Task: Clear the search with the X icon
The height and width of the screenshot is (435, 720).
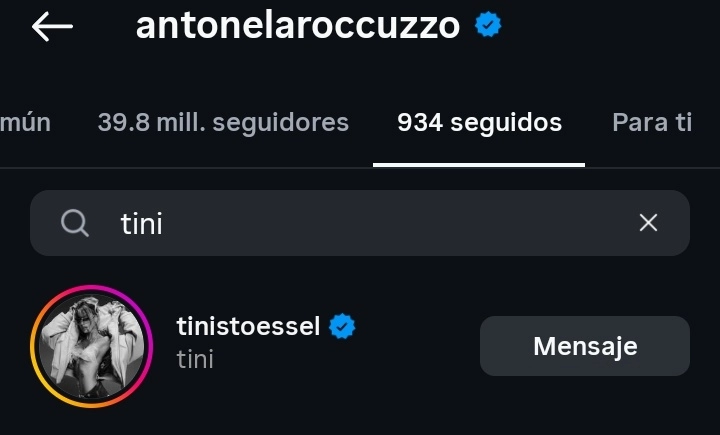Action: [x=648, y=223]
